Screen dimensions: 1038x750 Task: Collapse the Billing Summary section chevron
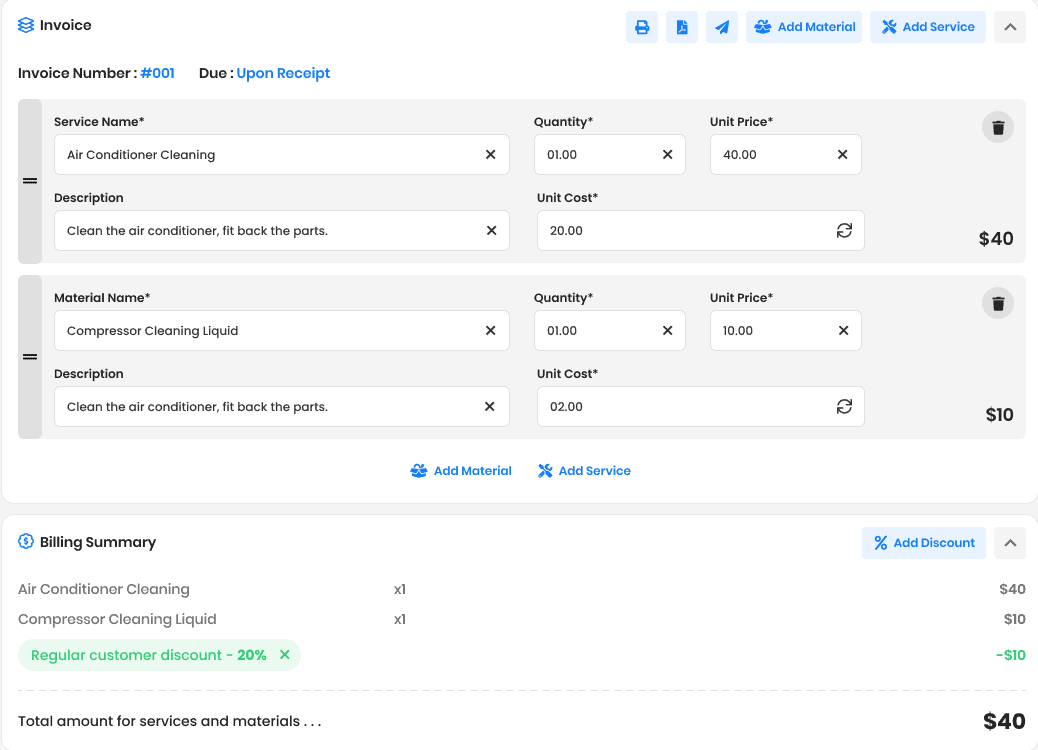[x=1010, y=543]
